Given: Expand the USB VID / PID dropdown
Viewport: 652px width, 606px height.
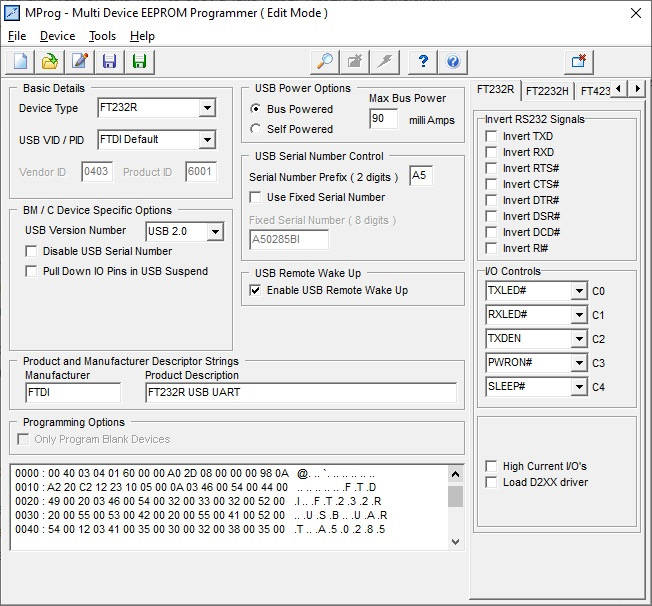Looking at the screenshot, I should (207, 140).
